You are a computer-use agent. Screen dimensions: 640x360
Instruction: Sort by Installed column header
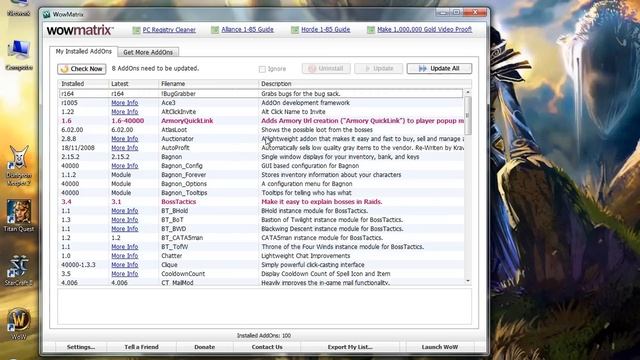click(x=83, y=84)
